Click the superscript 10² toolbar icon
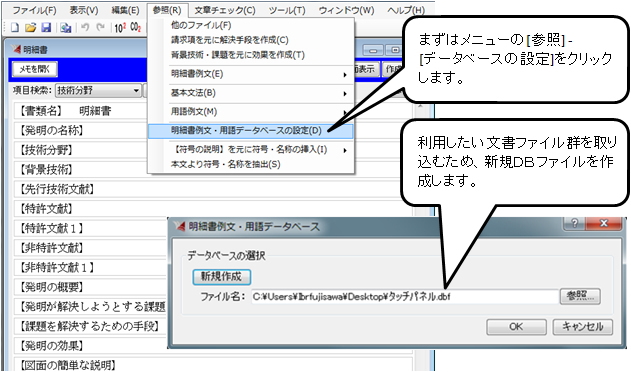 click(120, 27)
